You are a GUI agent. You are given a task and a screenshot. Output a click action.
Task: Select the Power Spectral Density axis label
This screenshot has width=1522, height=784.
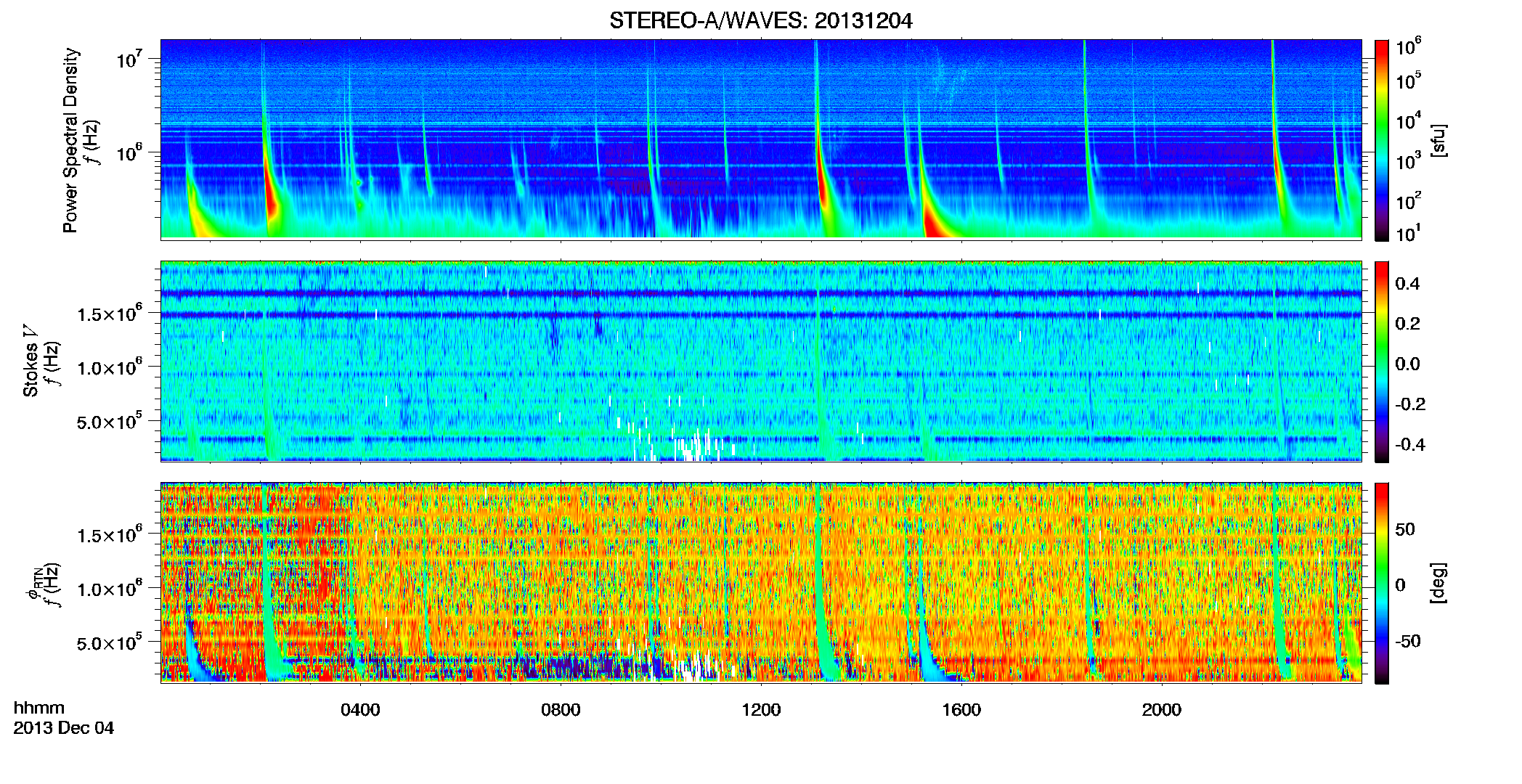pyautogui.click(x=70, y=140)
